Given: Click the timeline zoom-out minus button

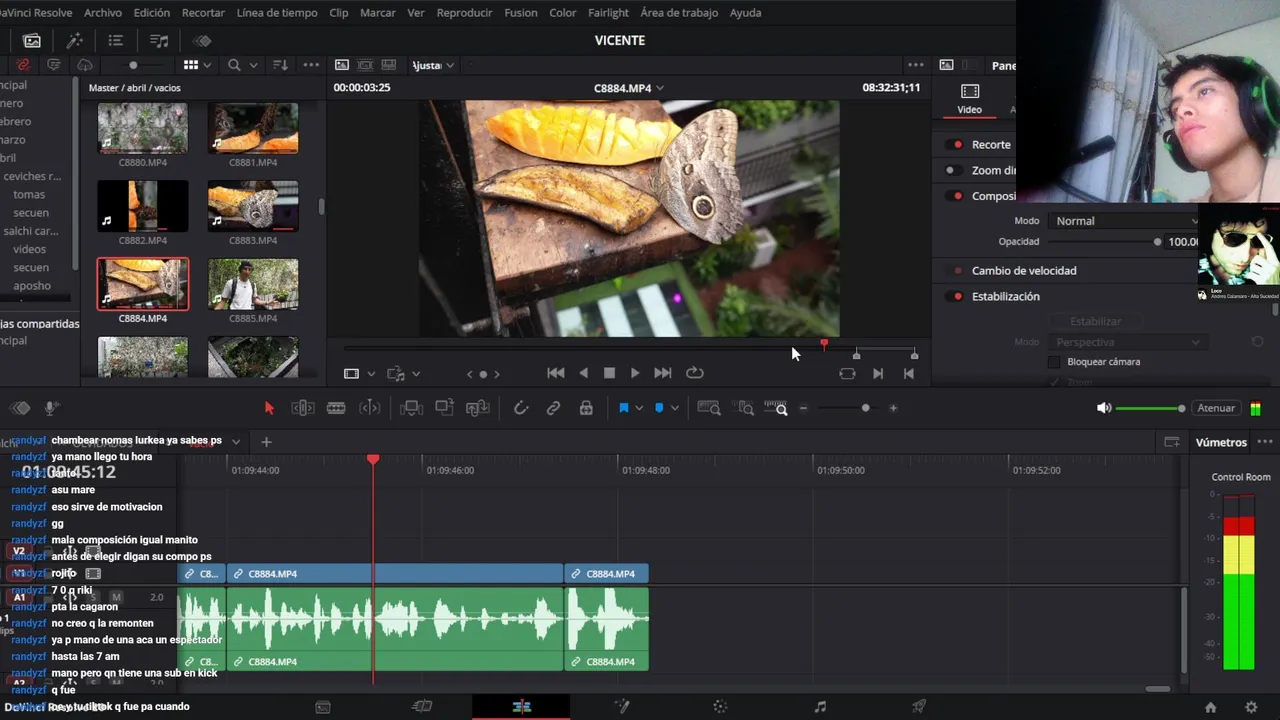Looking at the screenshot, I should pyautogui.click(x=803, y=408).
